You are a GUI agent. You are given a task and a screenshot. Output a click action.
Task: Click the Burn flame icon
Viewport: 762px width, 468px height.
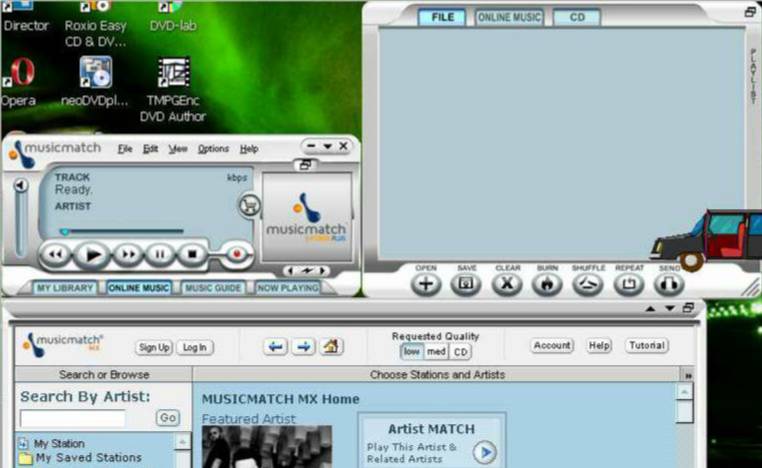(547, 284)
